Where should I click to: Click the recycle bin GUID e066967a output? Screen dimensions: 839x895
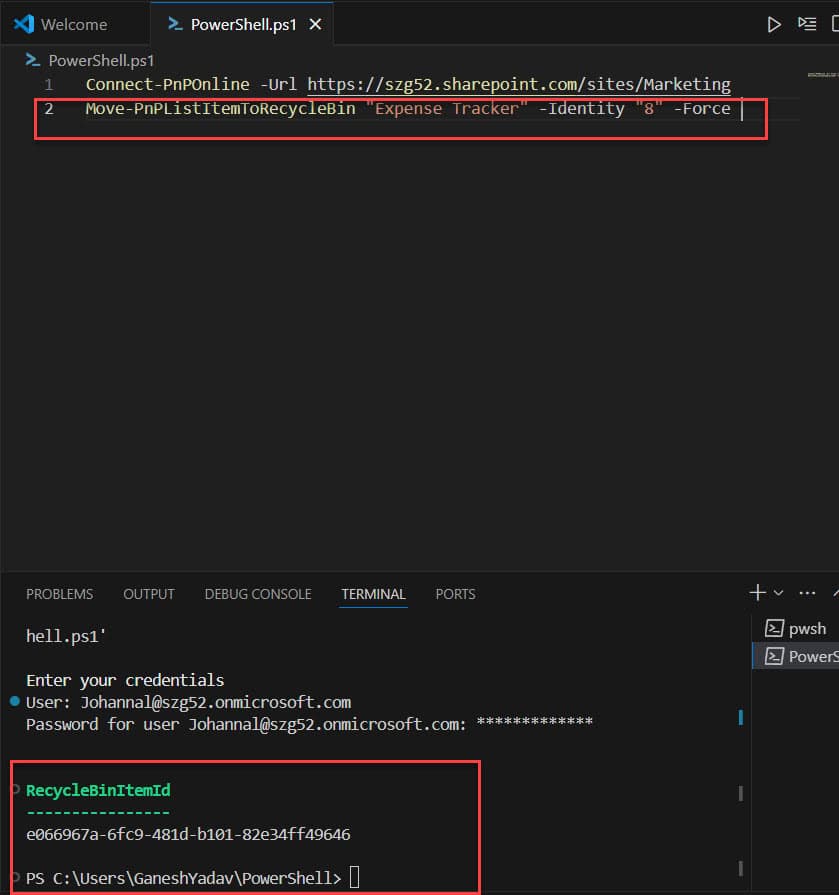188,834
